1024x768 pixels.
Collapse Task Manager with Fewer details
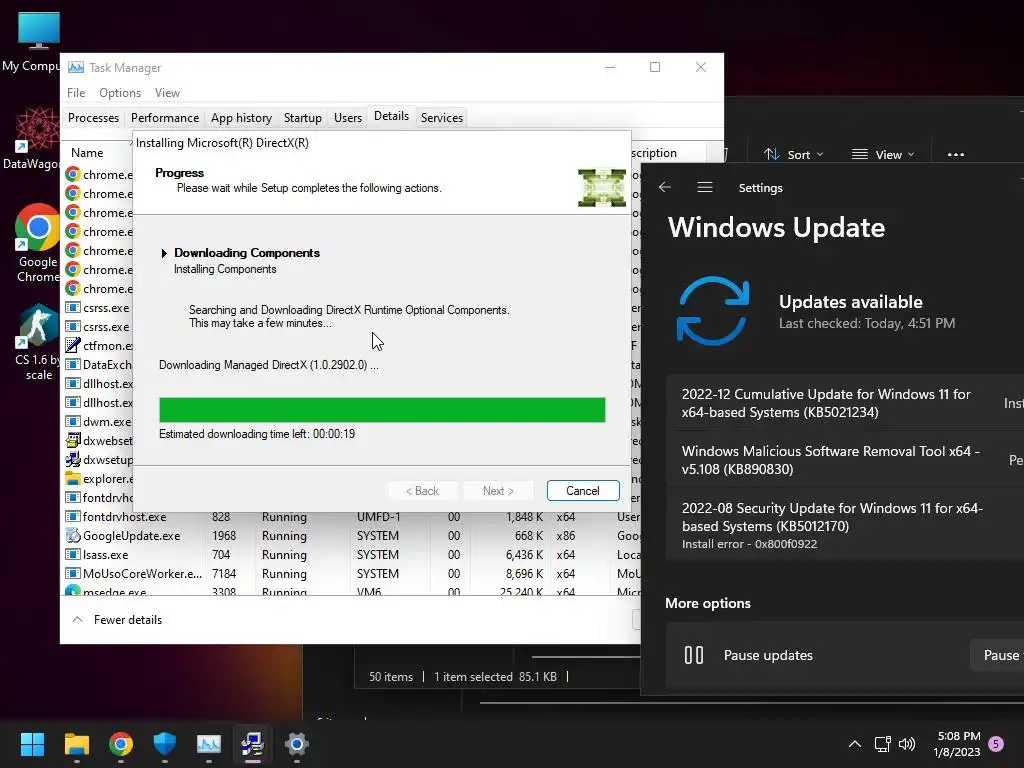tap(117, 620)
